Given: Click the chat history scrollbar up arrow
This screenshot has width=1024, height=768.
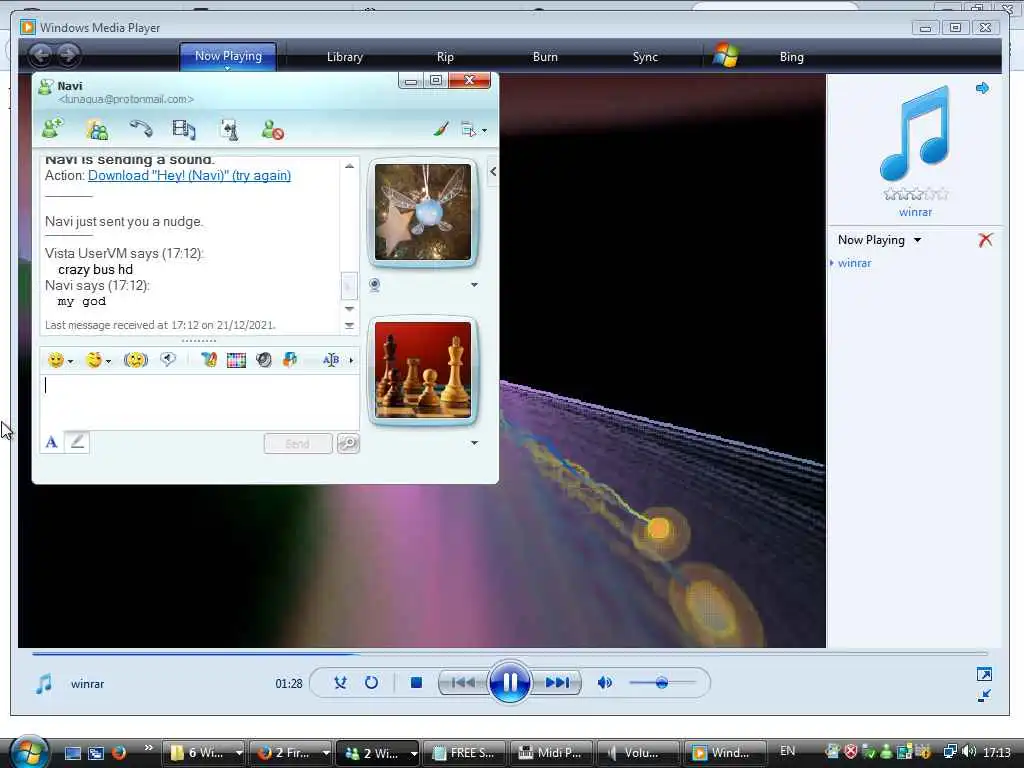Looking at the screenshot, I should click(x=349, y=167).
